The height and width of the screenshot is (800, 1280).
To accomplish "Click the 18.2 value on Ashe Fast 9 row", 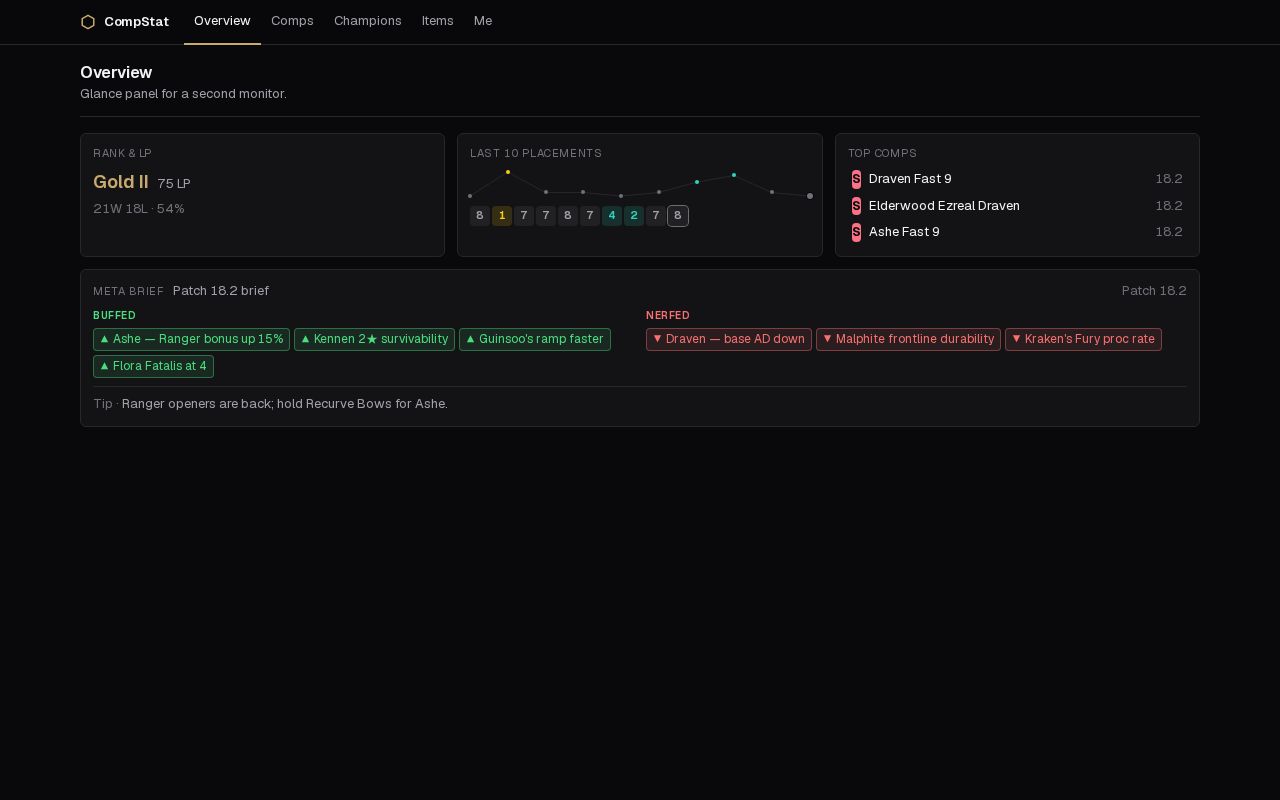I will coord(1169,232).
